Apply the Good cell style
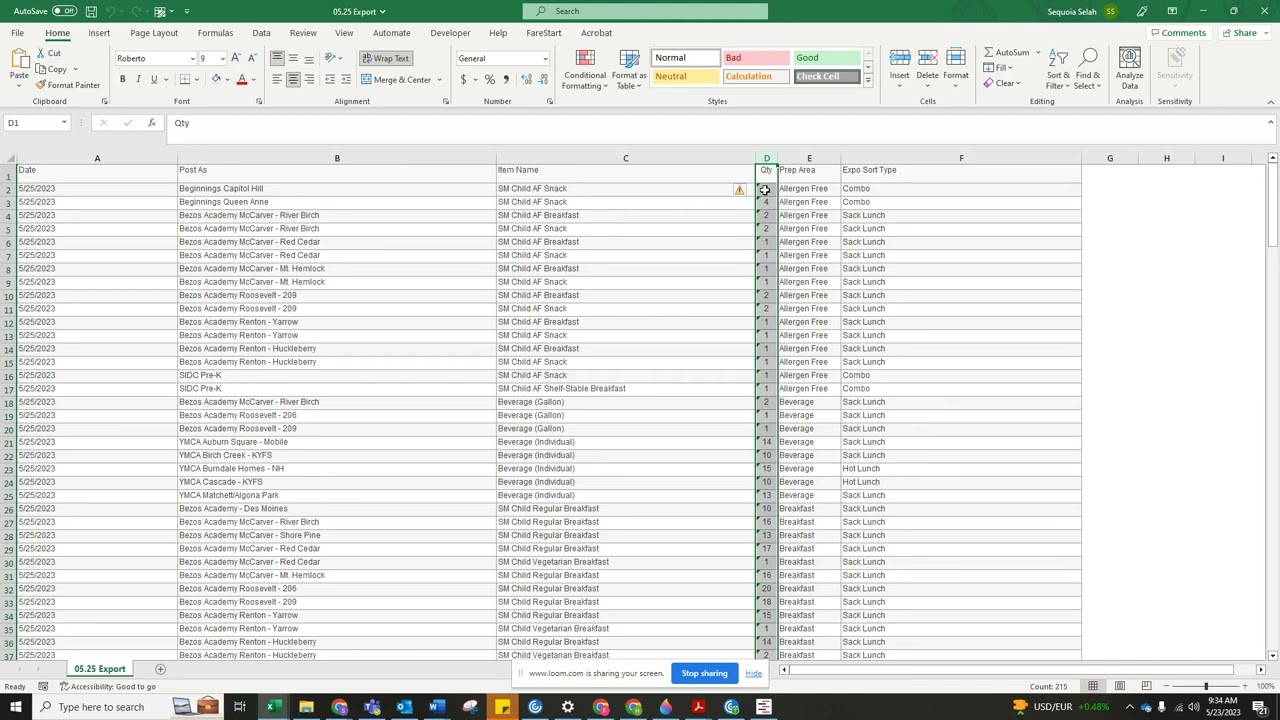The width and height of the screenshot is (1280, 720). [827, 58]
